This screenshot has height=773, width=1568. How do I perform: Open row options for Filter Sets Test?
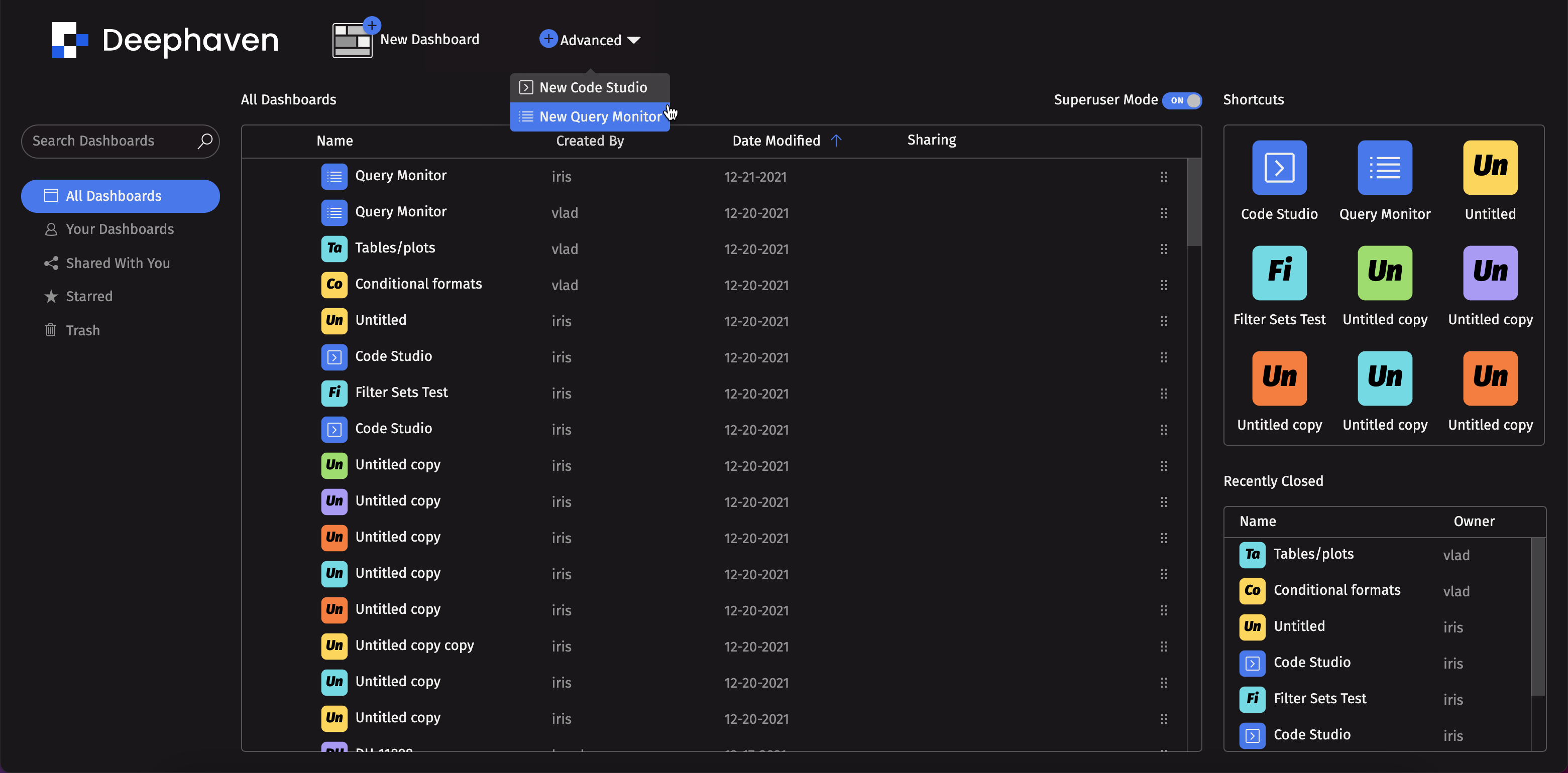coord(1163,394)
